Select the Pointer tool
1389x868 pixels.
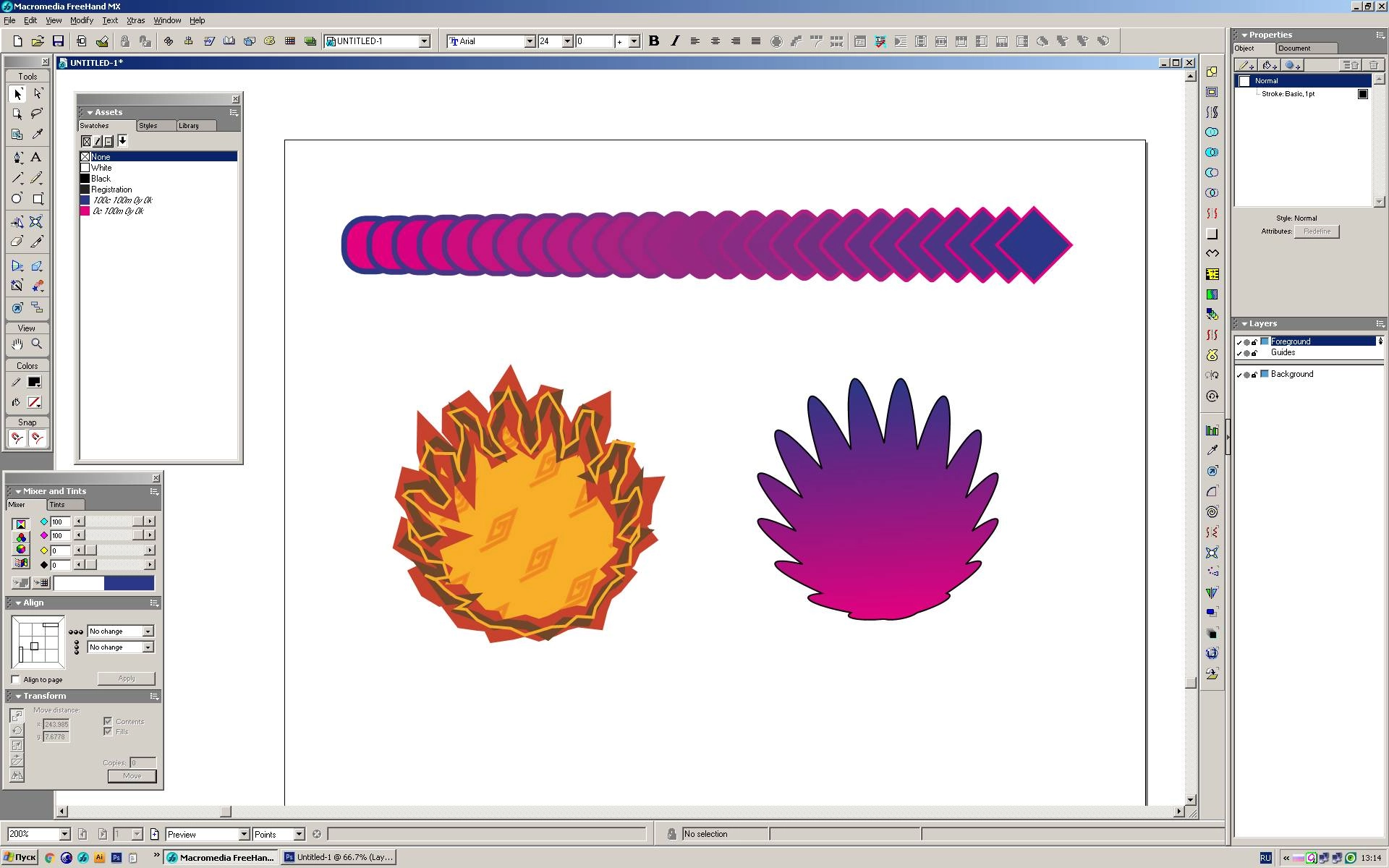[x=17, y=94]
